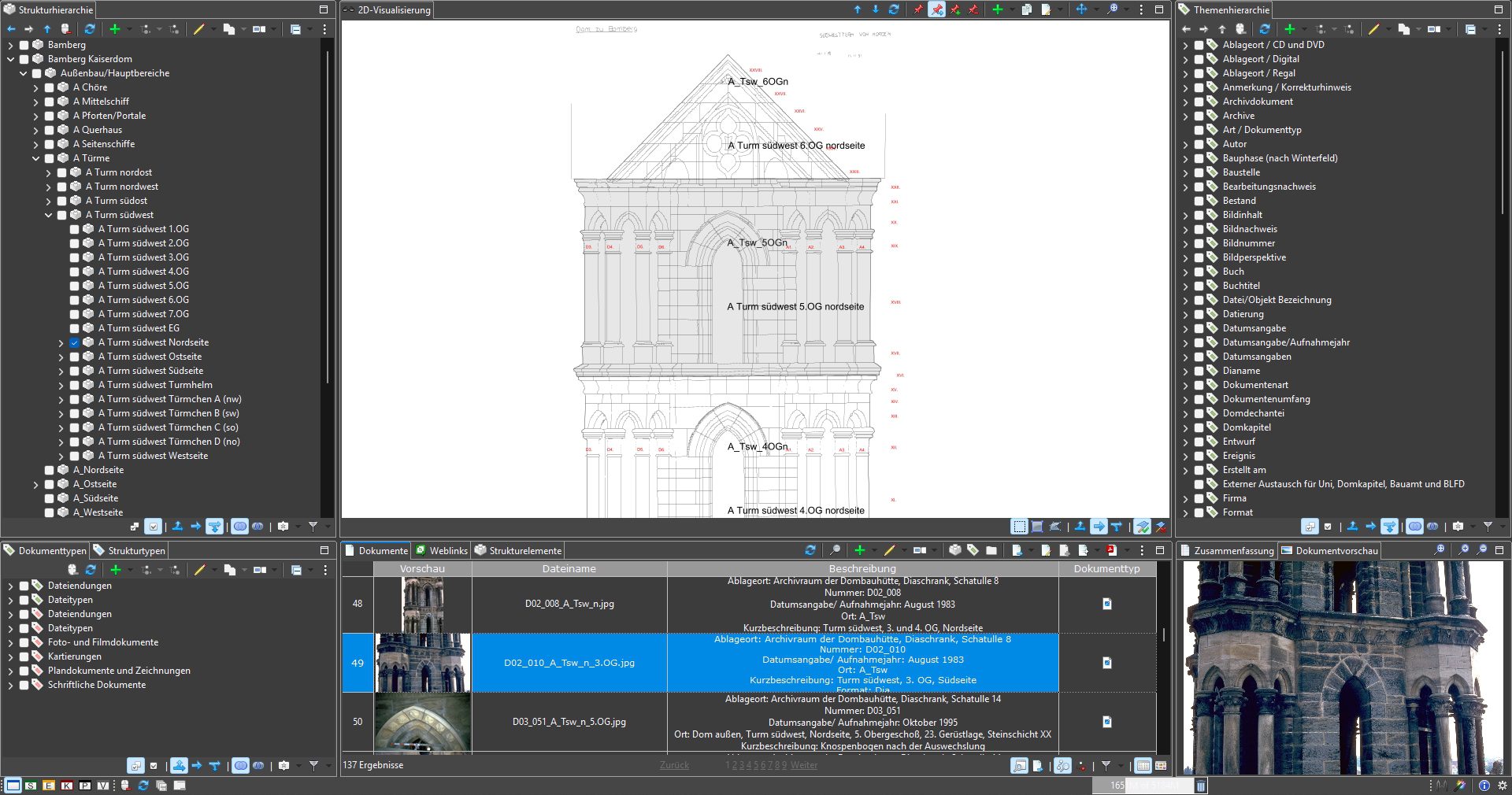The image size is (1512, 795).
Task: Click the Weiter pagination link
Action: click(803, 765)
